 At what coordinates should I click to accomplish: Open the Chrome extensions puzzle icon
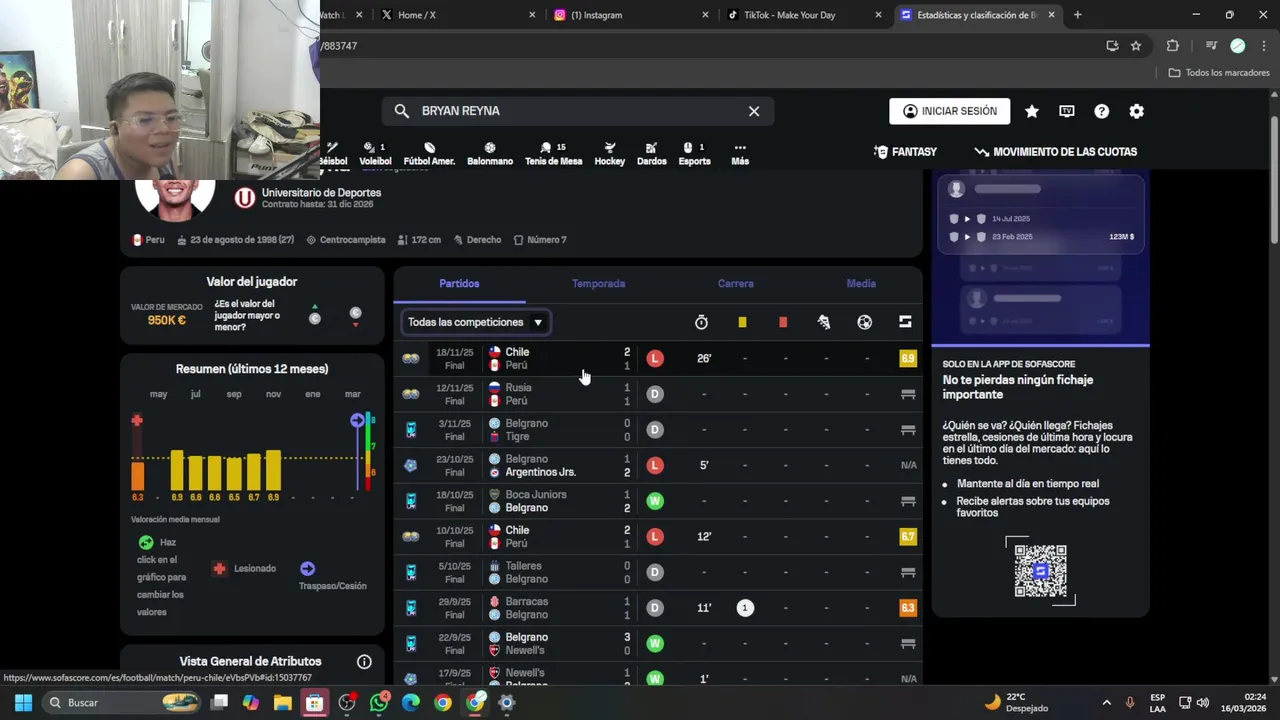[1173, 46]
